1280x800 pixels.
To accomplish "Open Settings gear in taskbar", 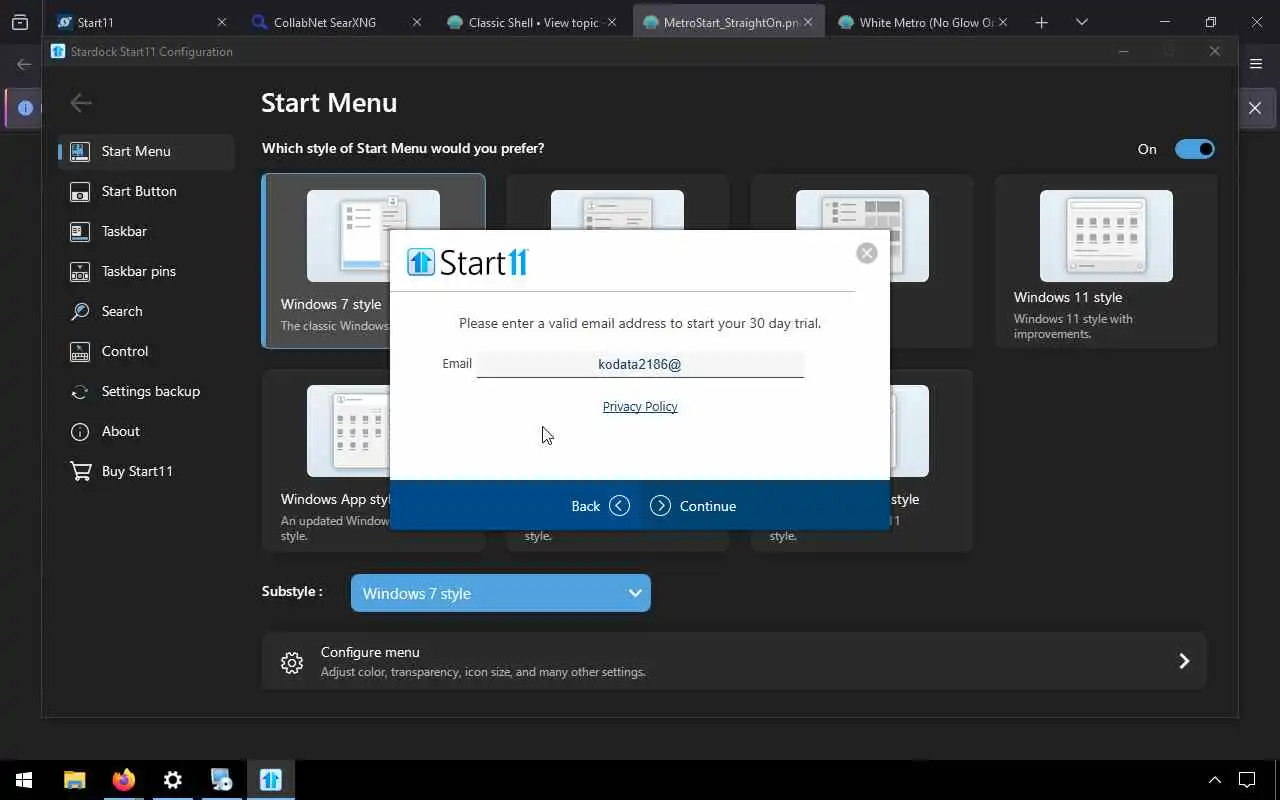I will (x=172, y=780).
